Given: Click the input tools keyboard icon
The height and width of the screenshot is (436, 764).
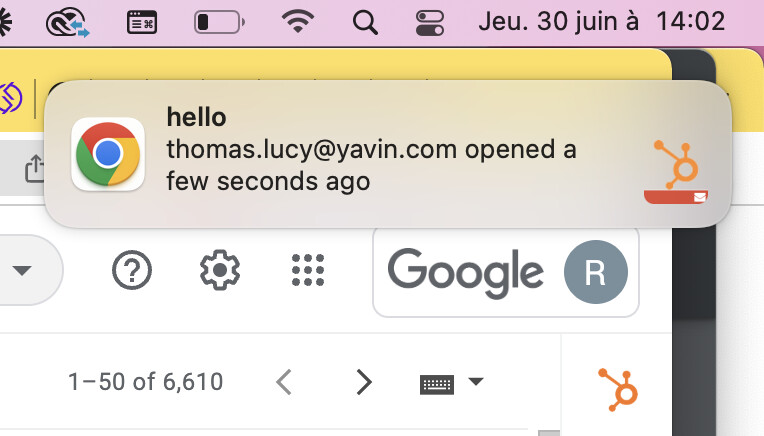Looking at the screenshot, I should click(x=437, y=384).
